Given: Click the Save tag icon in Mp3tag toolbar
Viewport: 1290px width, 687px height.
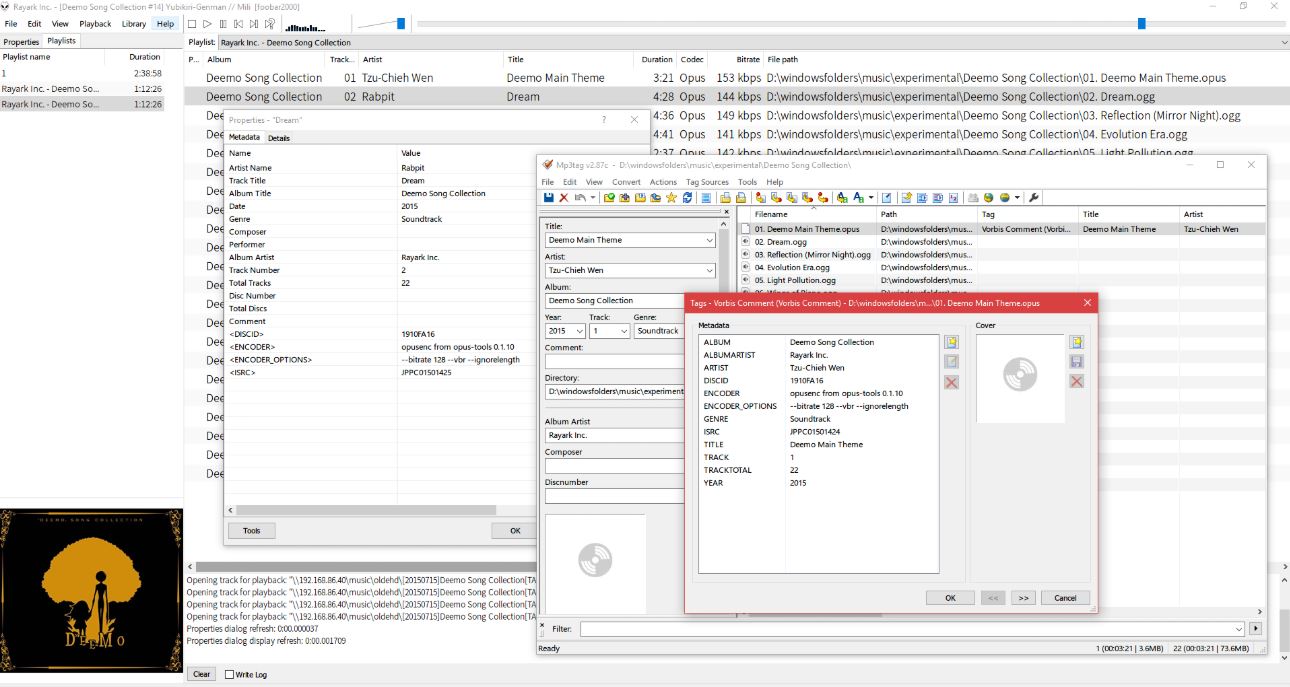Looking at the screenshot, I should (548, 198).
